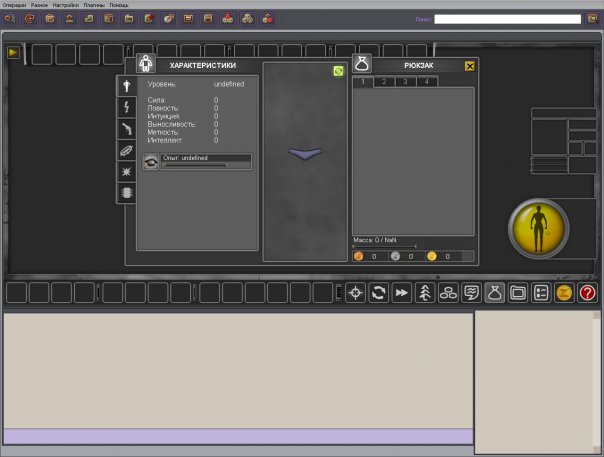Close the Рюкзак panel with yellow X
The image size is (604, 457).
470,66
